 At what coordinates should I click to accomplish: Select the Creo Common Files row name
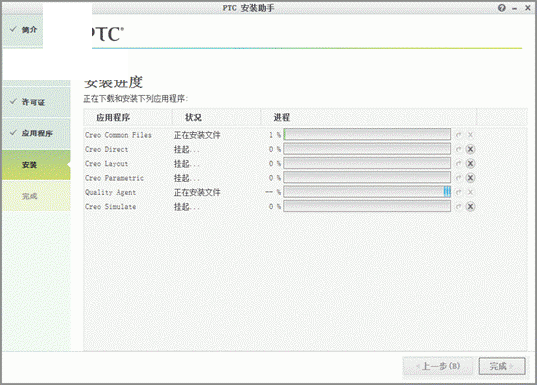pyautogui.click(x=118, y=135)
